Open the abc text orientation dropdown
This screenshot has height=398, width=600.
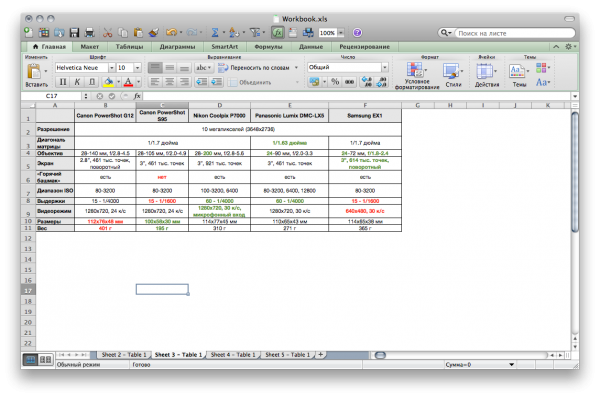(204, 68)
